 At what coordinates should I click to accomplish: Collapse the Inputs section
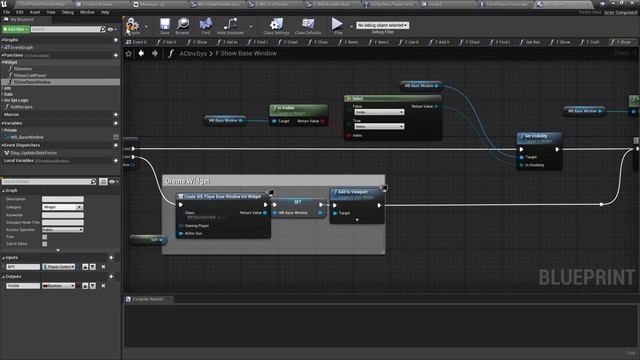(x=3, y=258)
